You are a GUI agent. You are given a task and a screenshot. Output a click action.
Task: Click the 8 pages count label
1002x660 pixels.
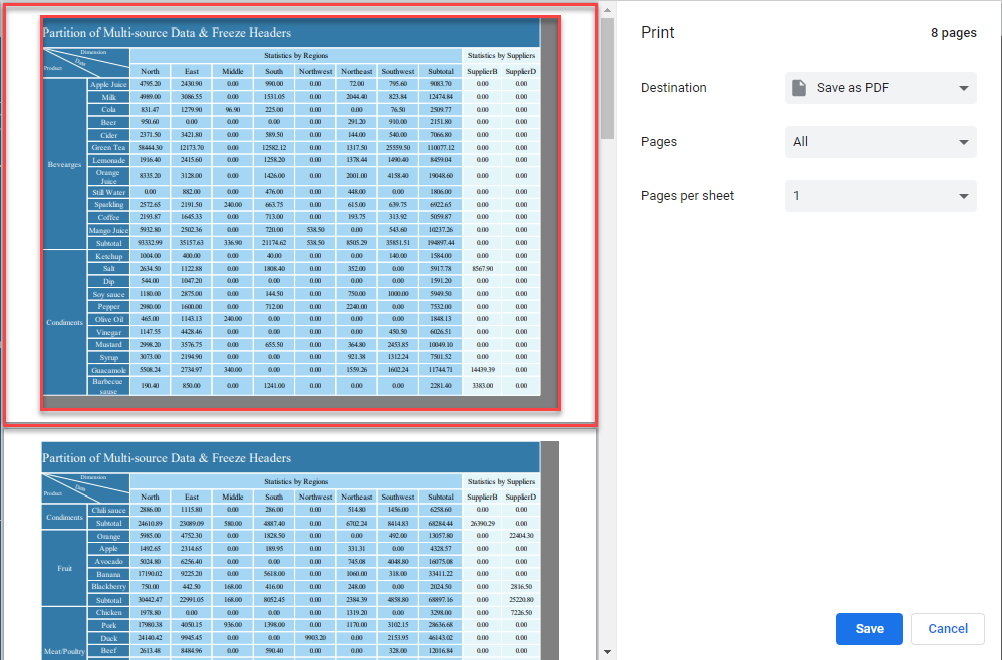coord(953,32)
